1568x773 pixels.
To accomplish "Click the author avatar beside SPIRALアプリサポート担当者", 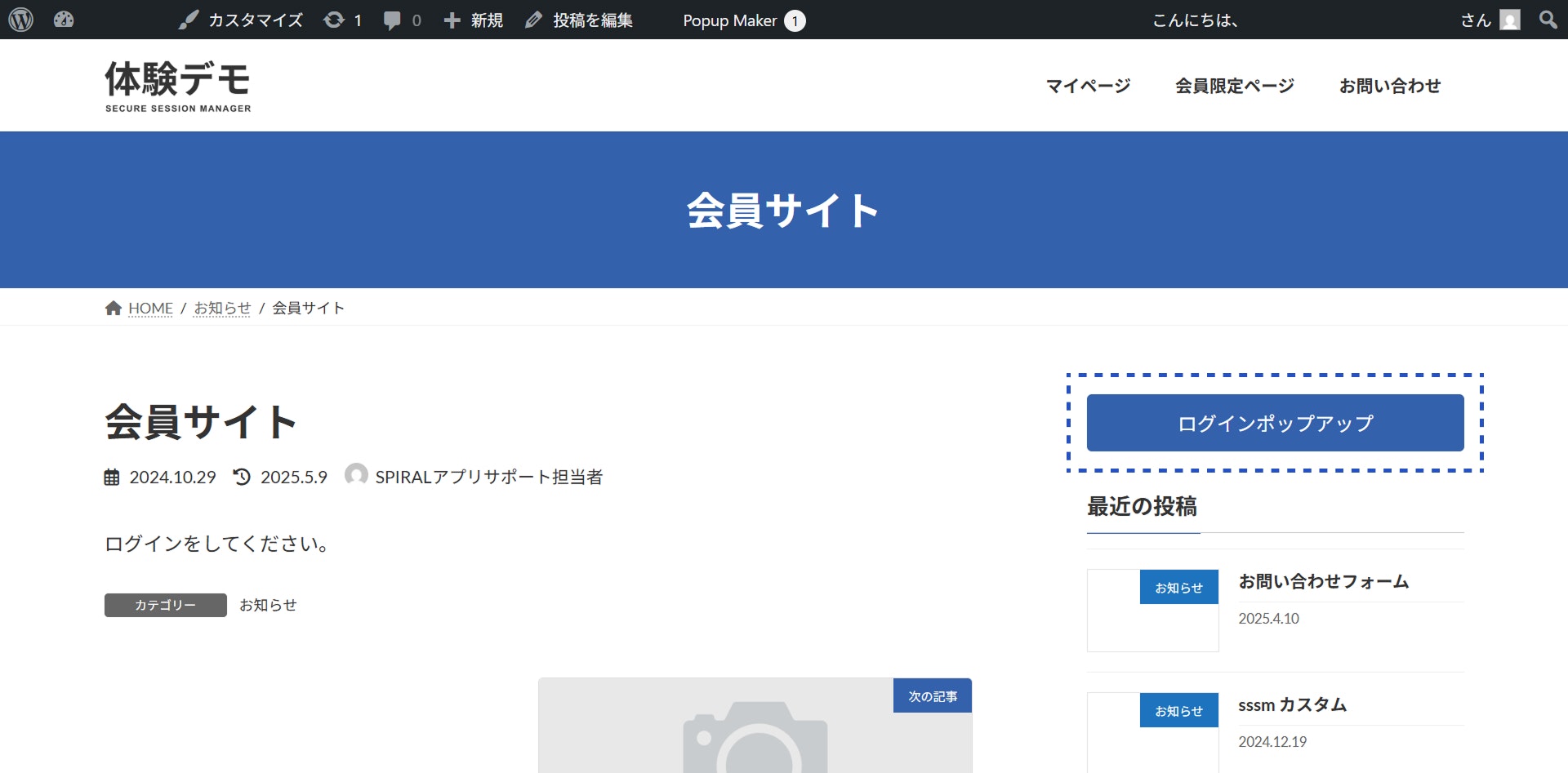I will pyautogui.click(x=356, y=474).
